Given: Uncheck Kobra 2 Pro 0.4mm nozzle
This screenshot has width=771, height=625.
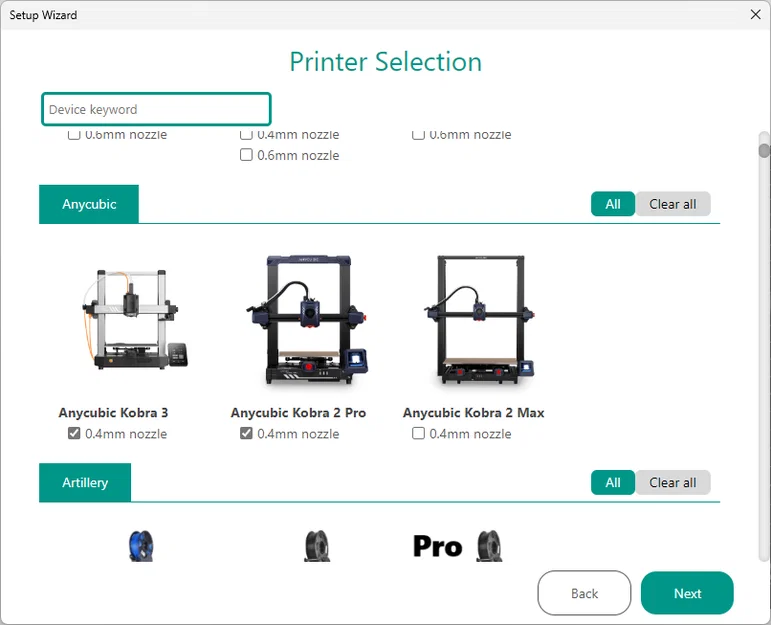Looking at the screenshot, I should click(x=246, y=433).
